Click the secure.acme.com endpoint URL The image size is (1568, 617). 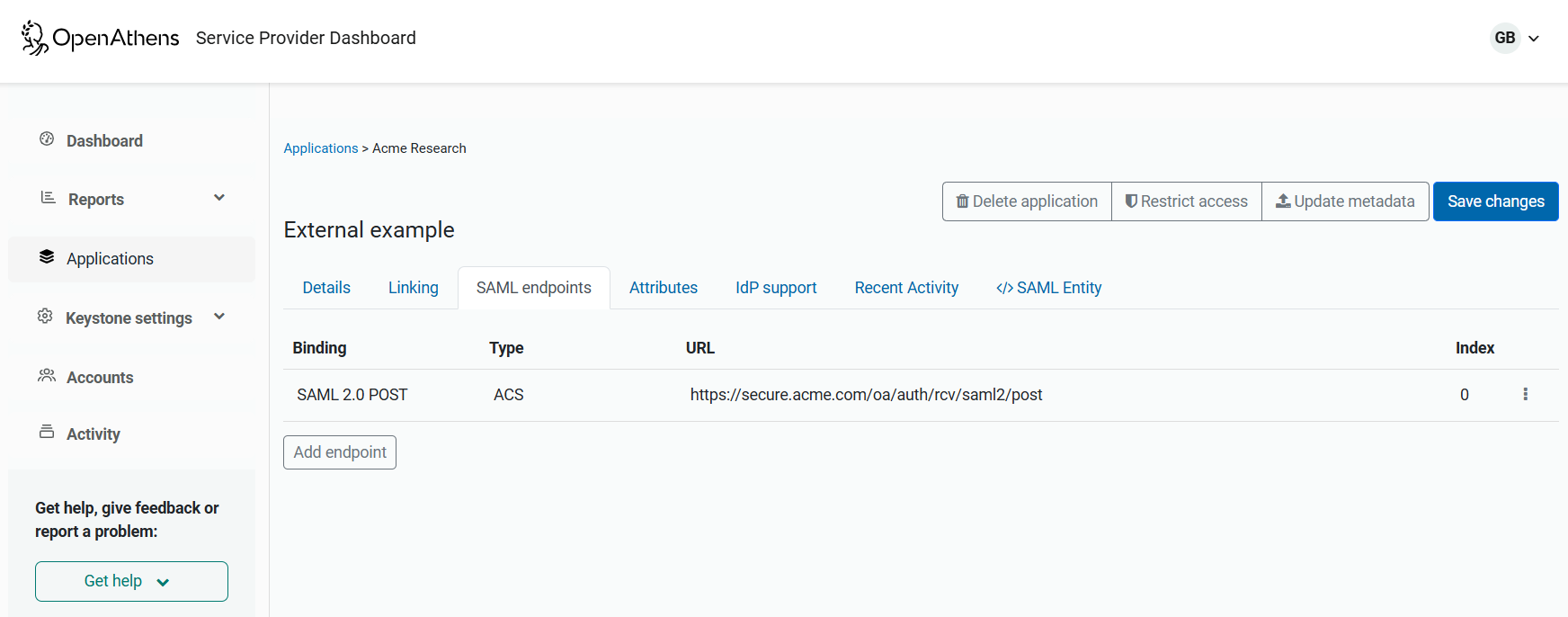click(x=866, y=395)
